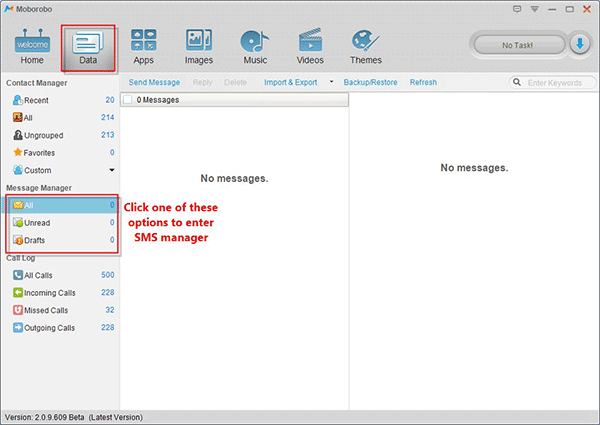Show Unread messages in Message Manager
600x425 pixels.
coord(39,223)
